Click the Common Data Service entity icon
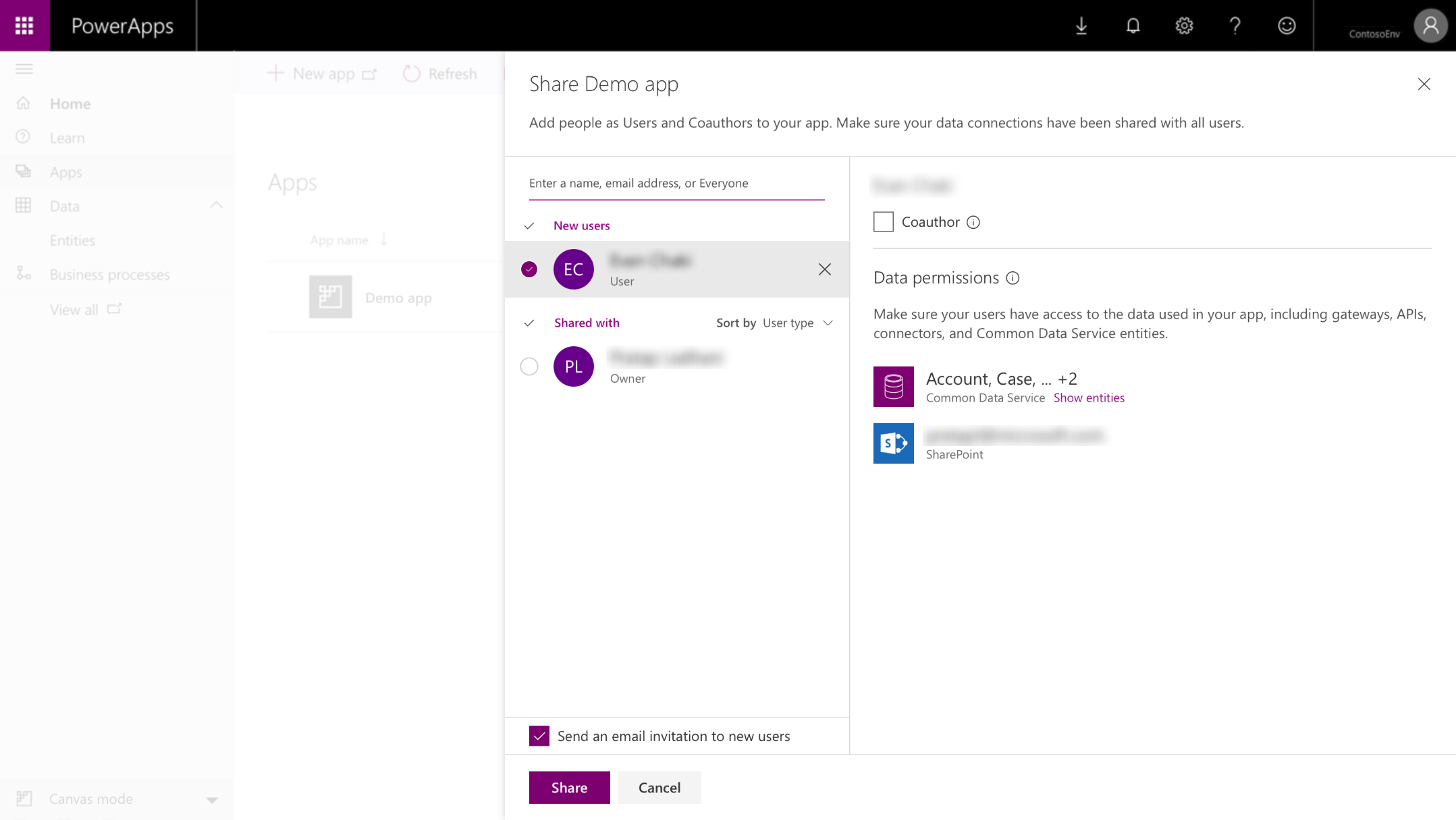 892,386
